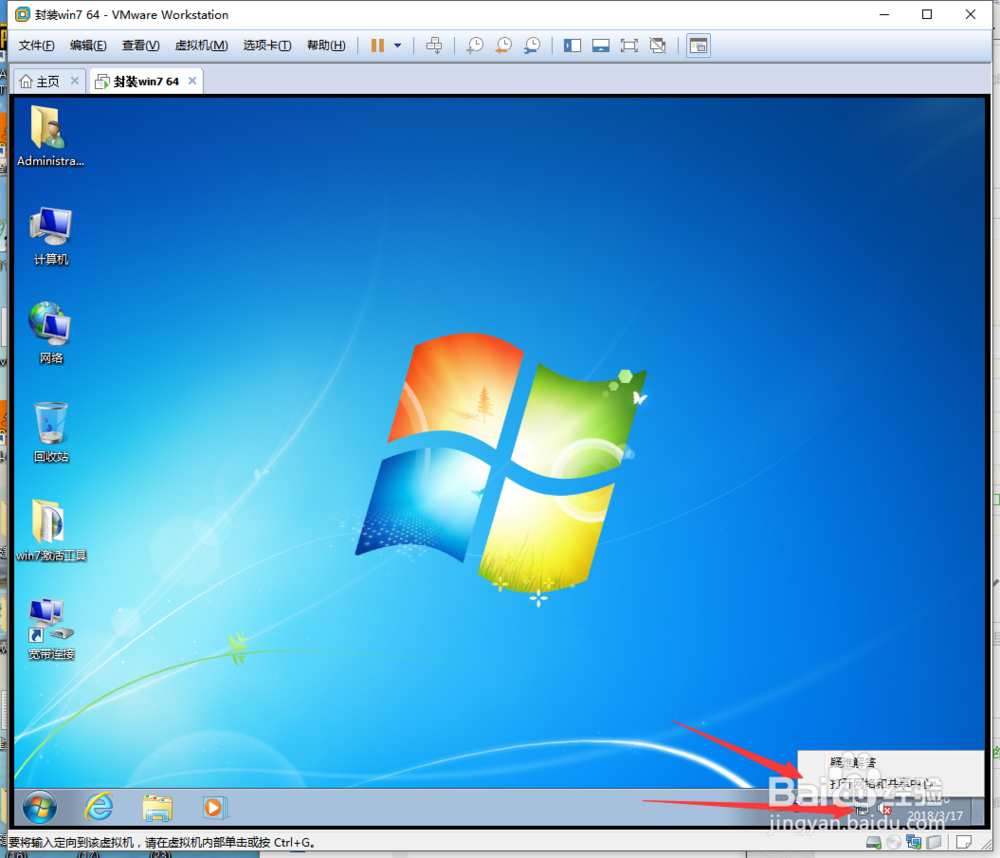The width and height of the screenshot is (1000, 858).
Task: Maximize the VMware Workstation window
Action: tap(927, 14)
